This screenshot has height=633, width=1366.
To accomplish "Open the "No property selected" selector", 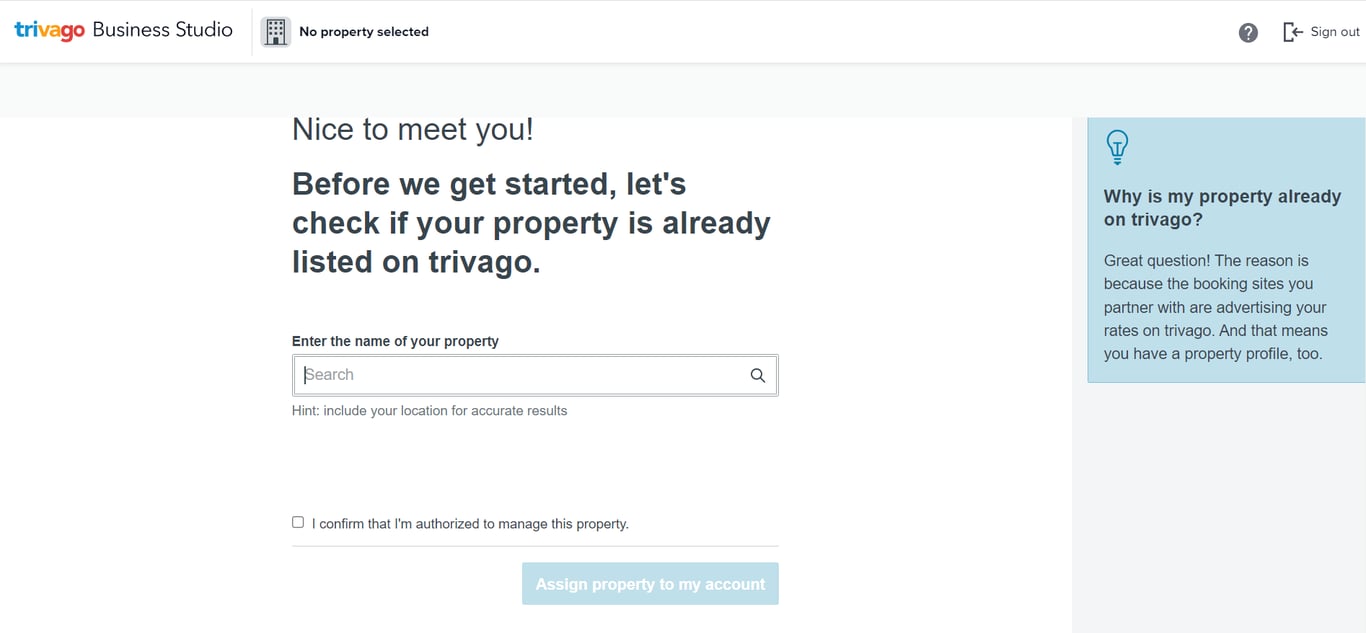I will 364,32.
